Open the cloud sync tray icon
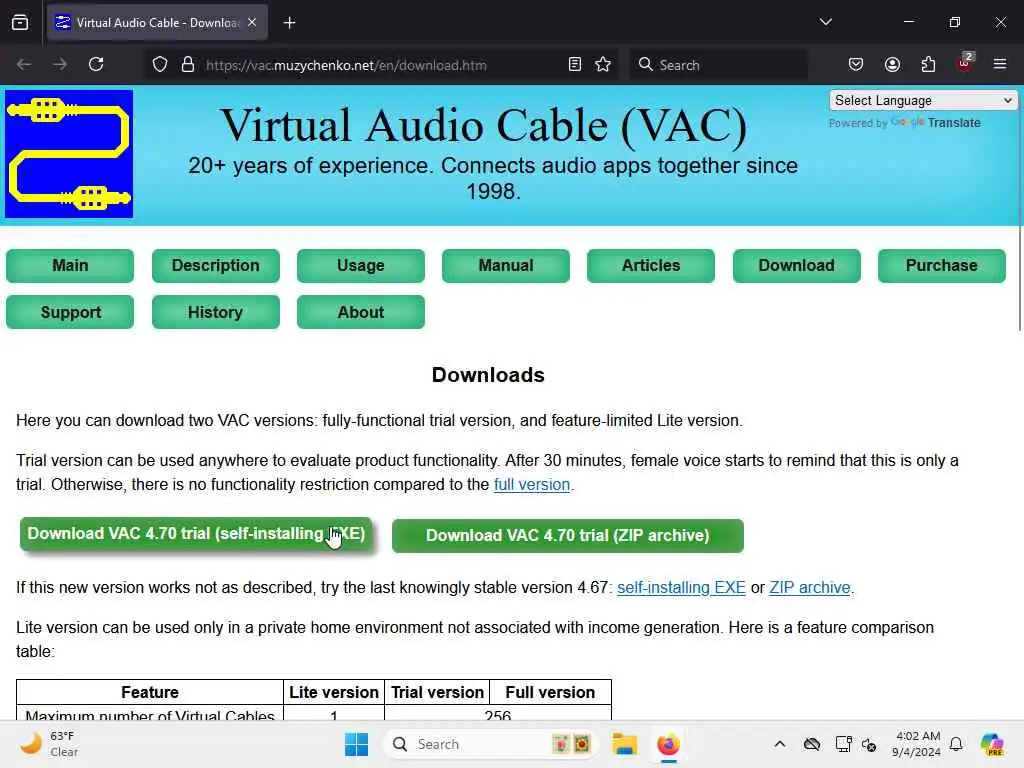The width and height of the screenshot is (1024, 768). [x=812, y=744]
